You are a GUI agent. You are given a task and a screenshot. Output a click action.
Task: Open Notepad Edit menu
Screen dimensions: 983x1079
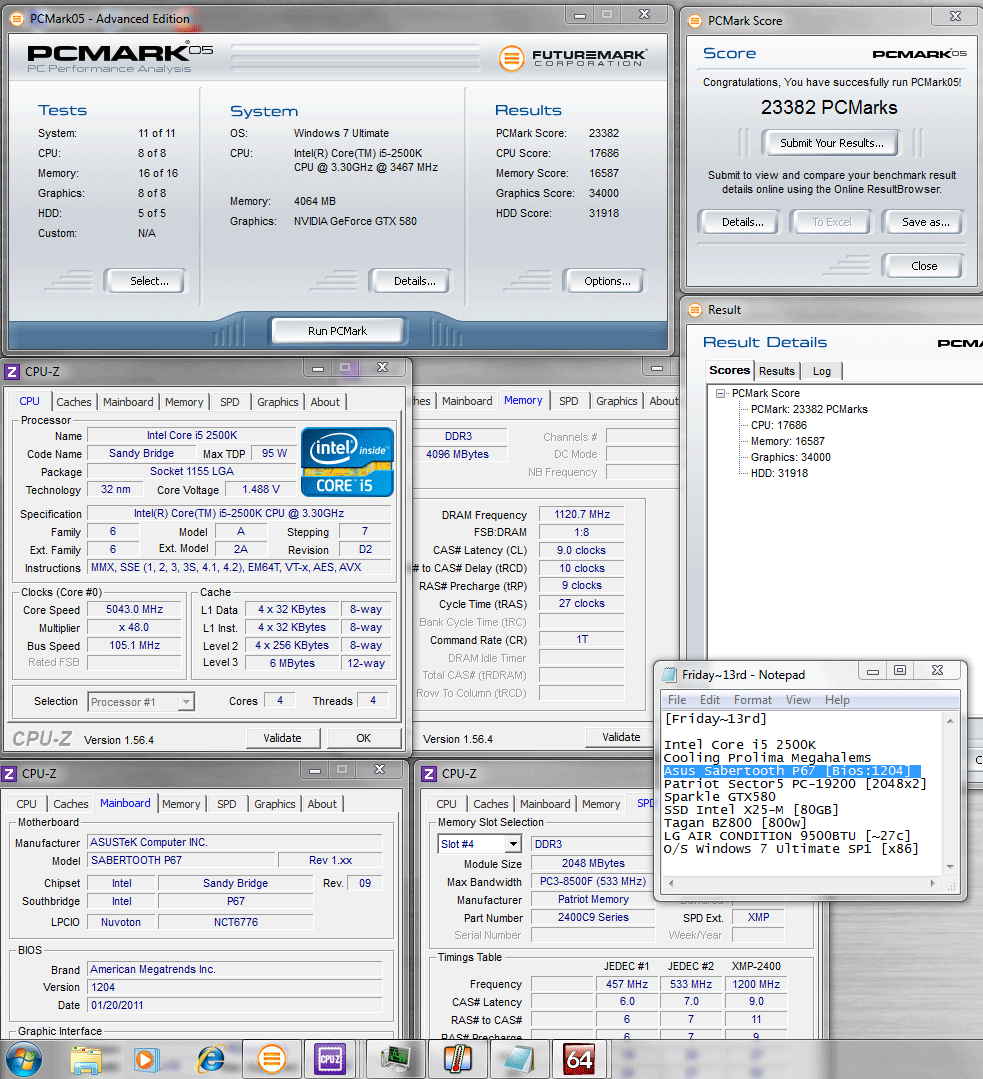710,700
